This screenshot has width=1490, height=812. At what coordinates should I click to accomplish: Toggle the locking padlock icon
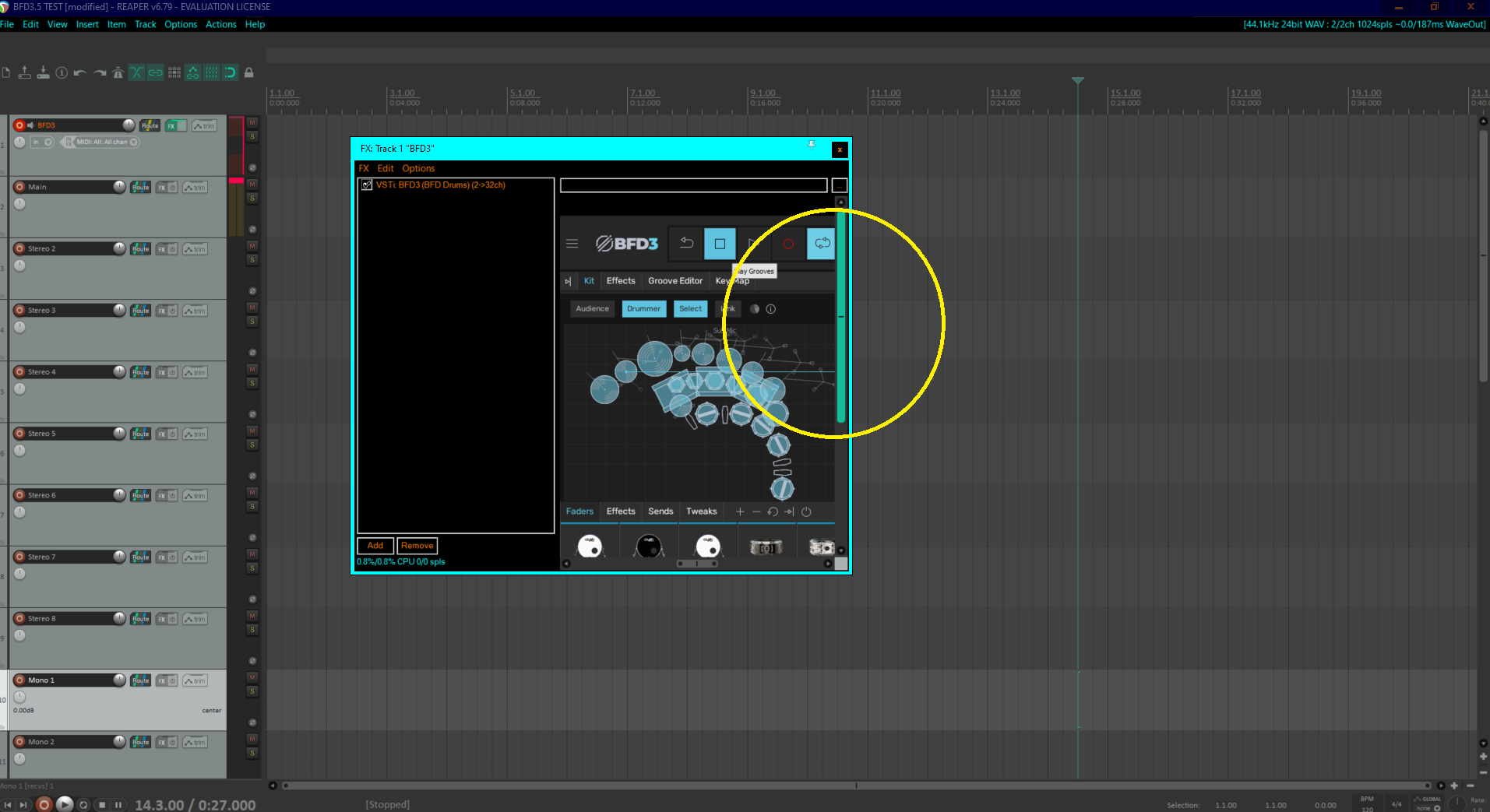pyautogui.click(x=249, y=72)
